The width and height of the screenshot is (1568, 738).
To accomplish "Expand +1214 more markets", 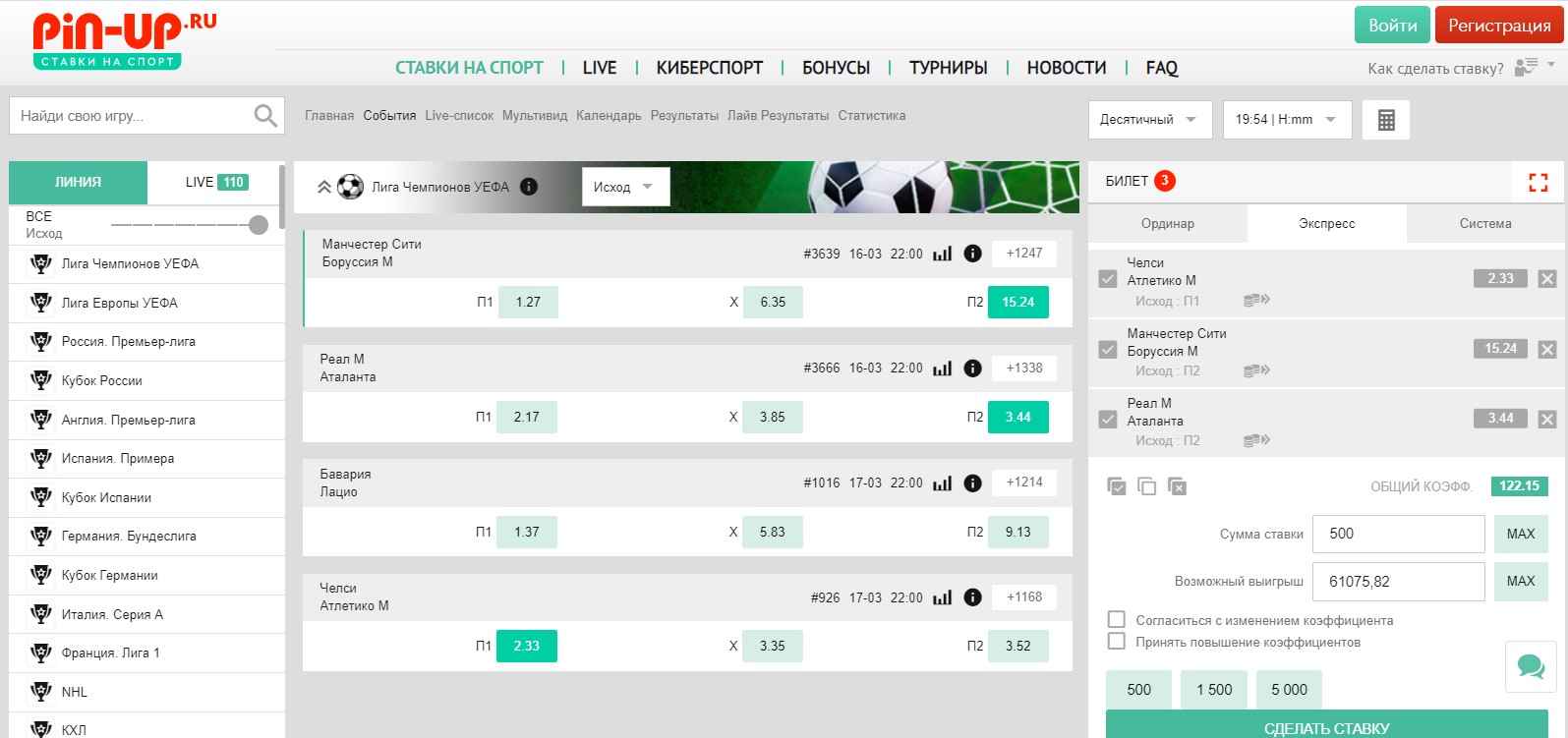I will [1024, 483].
